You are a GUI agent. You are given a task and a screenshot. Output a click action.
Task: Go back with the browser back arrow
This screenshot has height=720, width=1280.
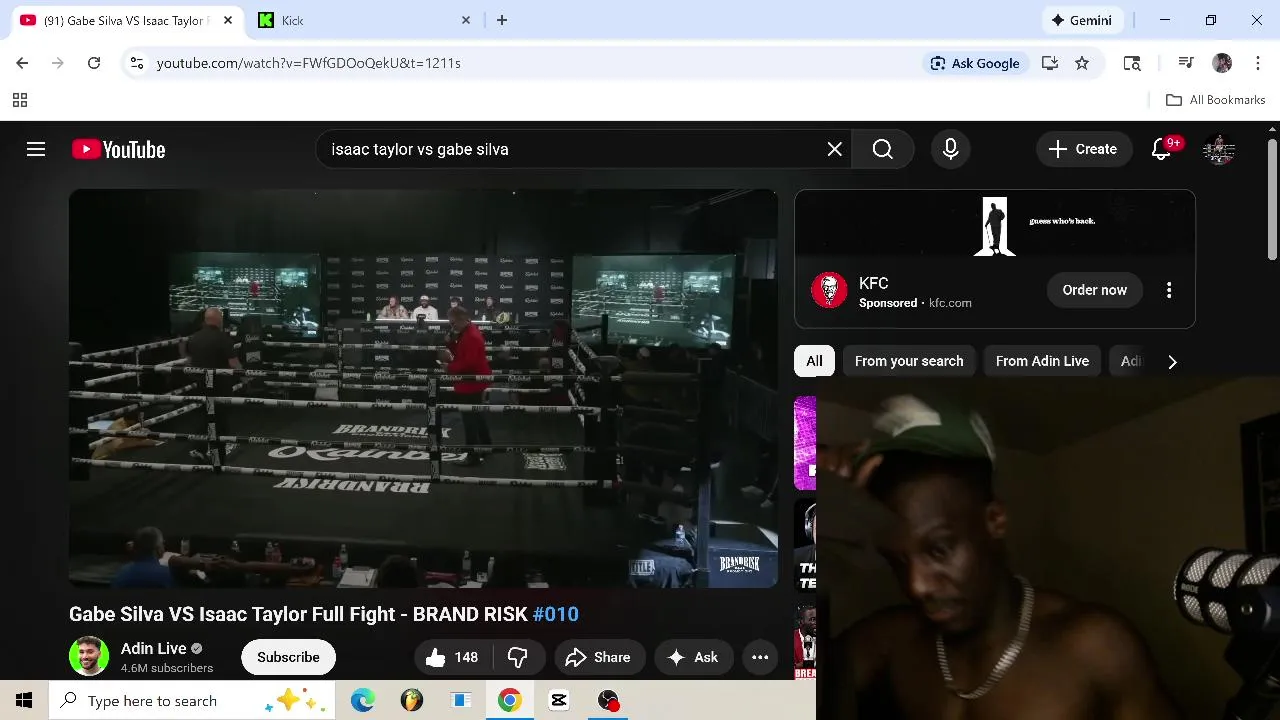(22, 63)
